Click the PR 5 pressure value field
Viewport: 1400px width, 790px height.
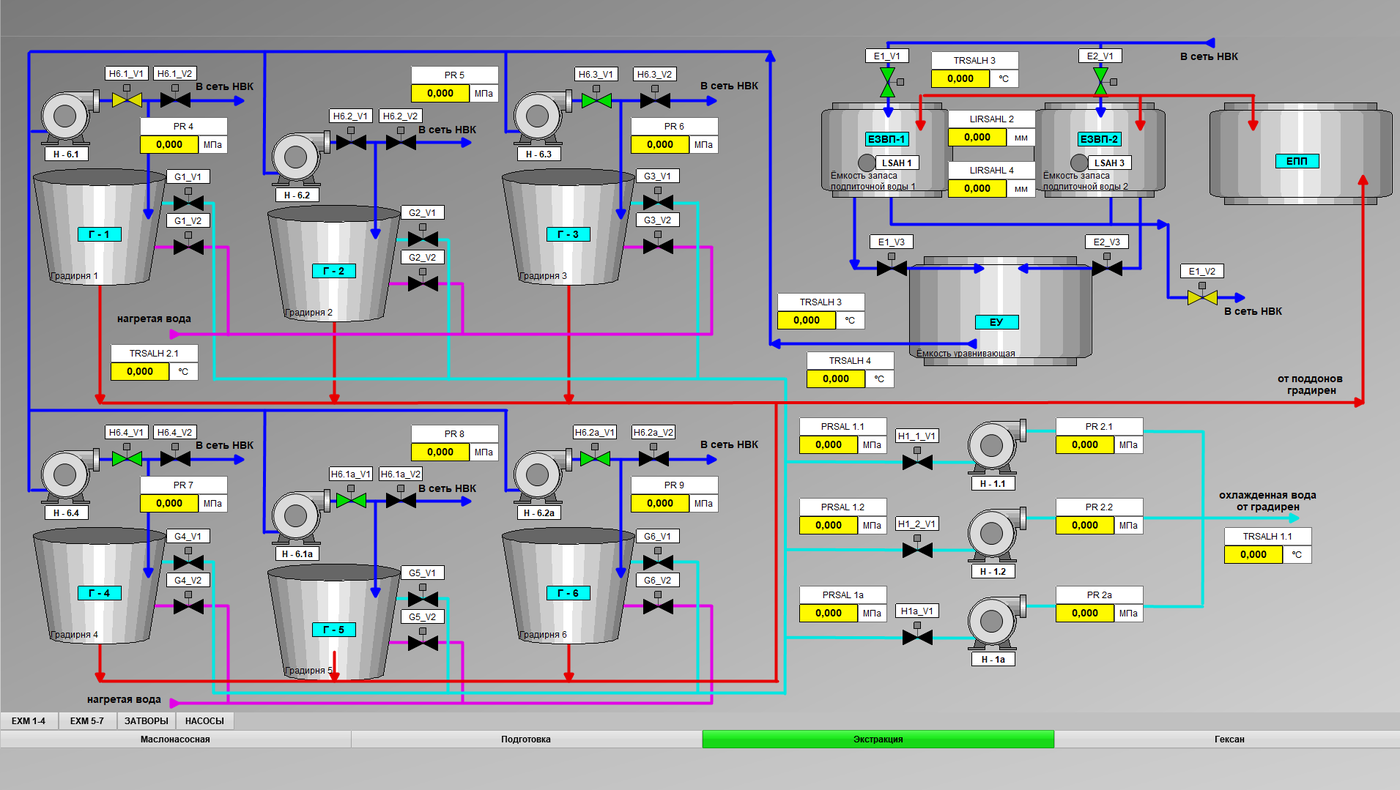pyautogui.click(x=440, y=93)
